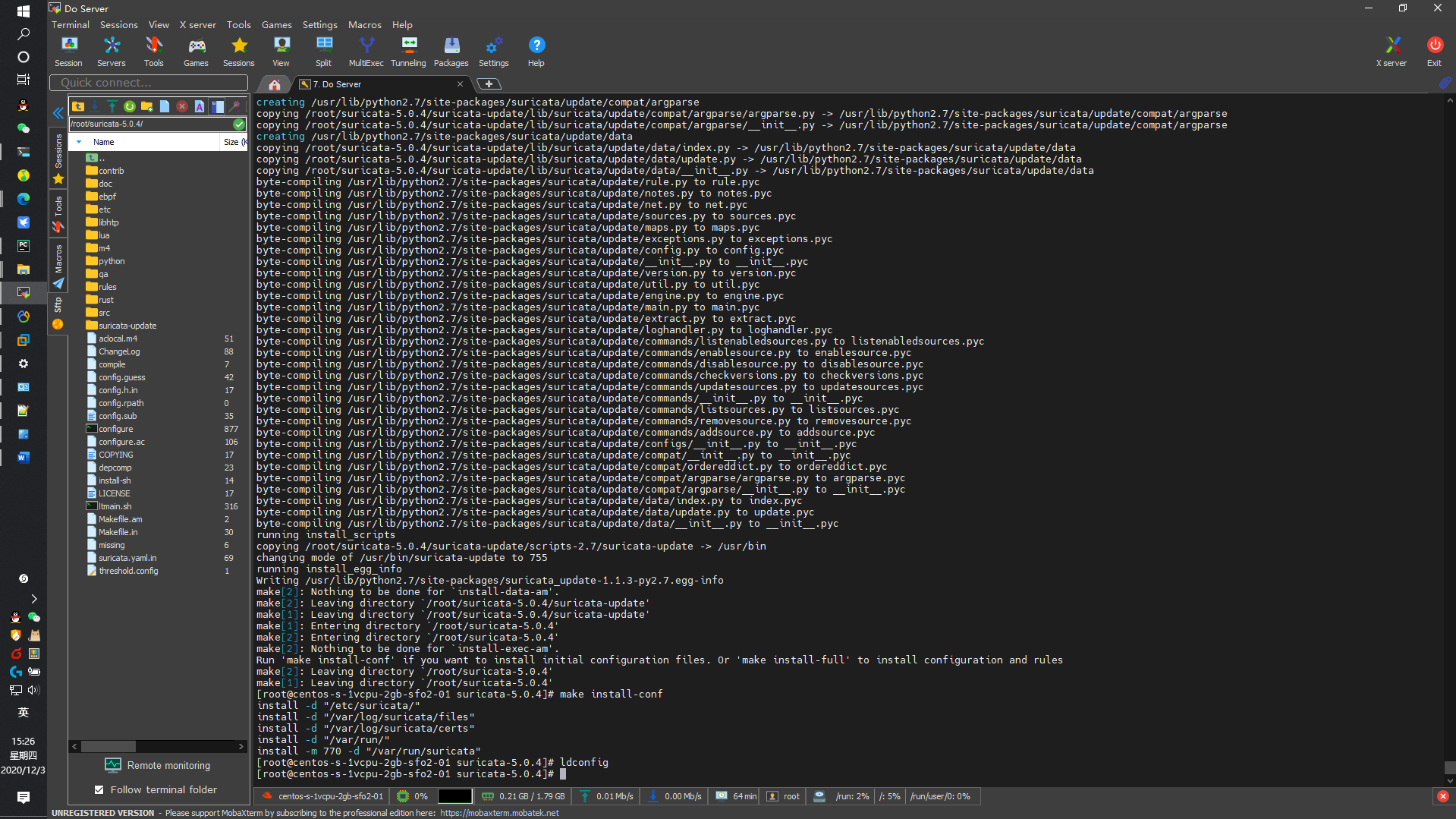This screenshot has width=1456, height=819.
Task: Click the Quick connect field
Action: coord(149,82)
